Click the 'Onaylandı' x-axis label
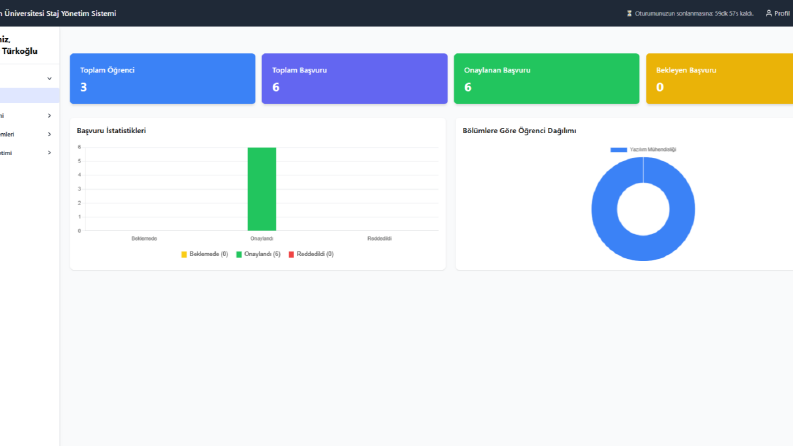 261,239
